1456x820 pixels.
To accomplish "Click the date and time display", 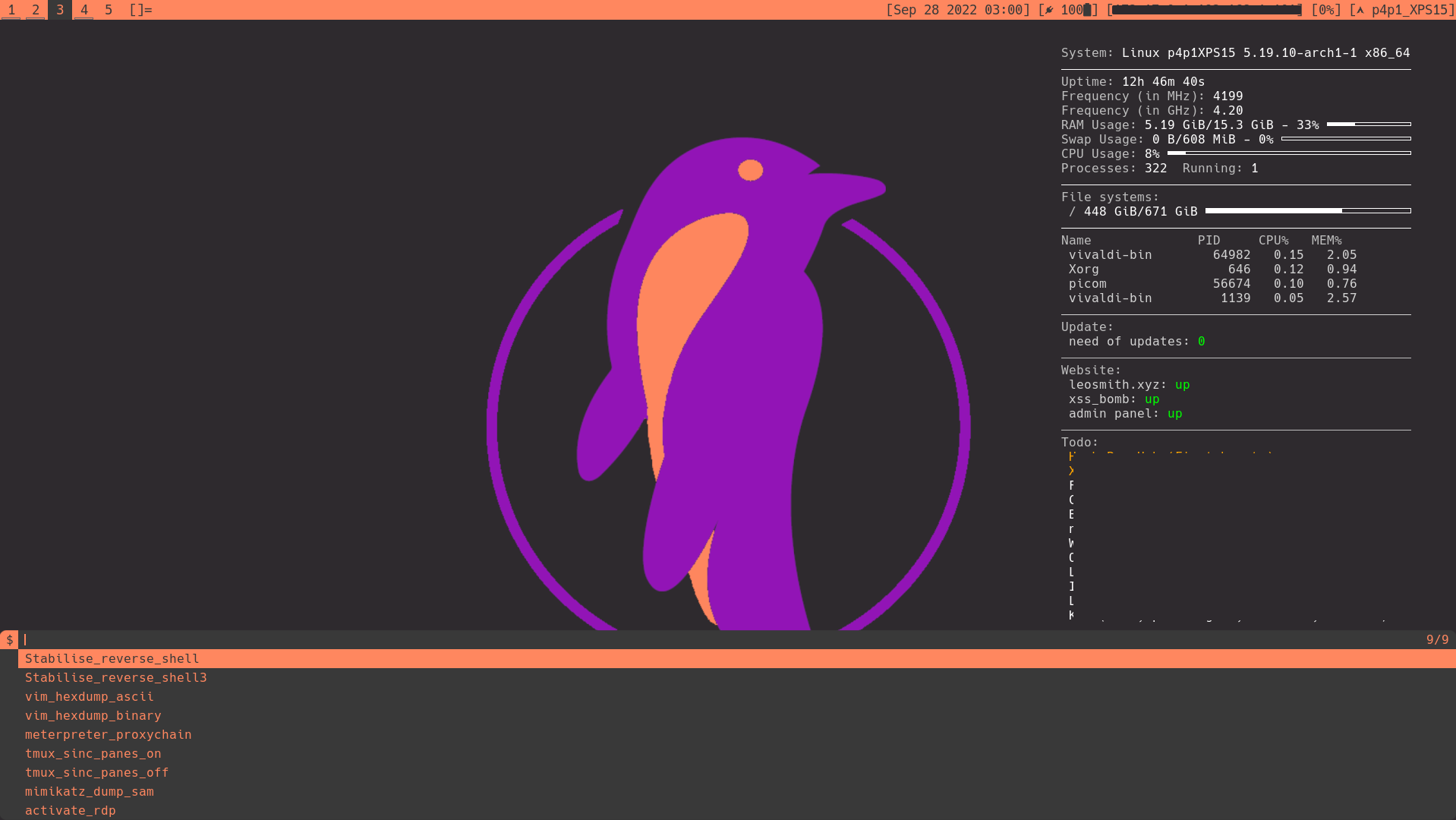I will click(x=960, y=10).
